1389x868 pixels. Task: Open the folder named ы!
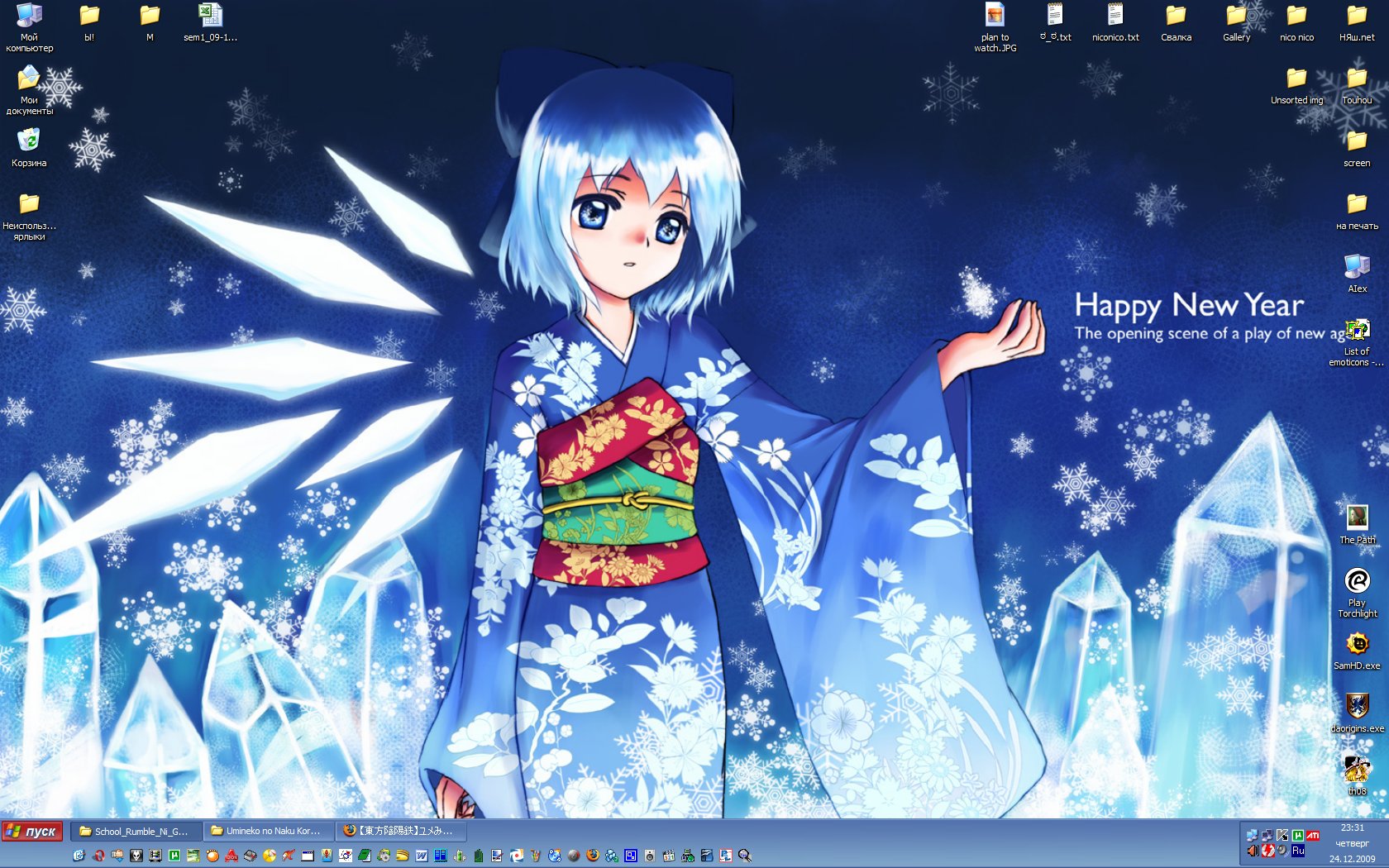(89, 23)
